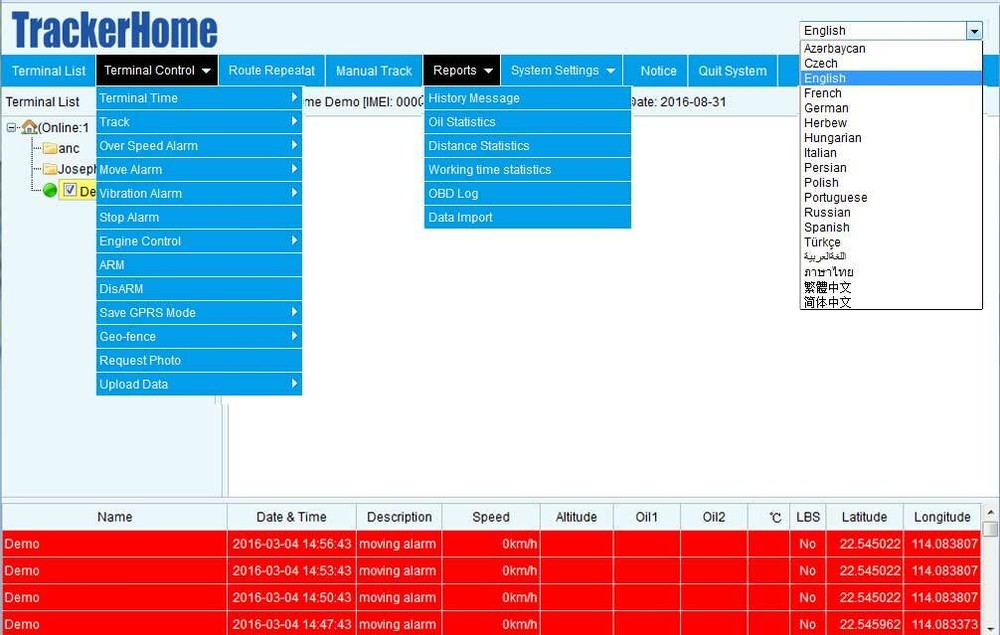Uncheck the De terminal checkbox

tap(70, 190)
